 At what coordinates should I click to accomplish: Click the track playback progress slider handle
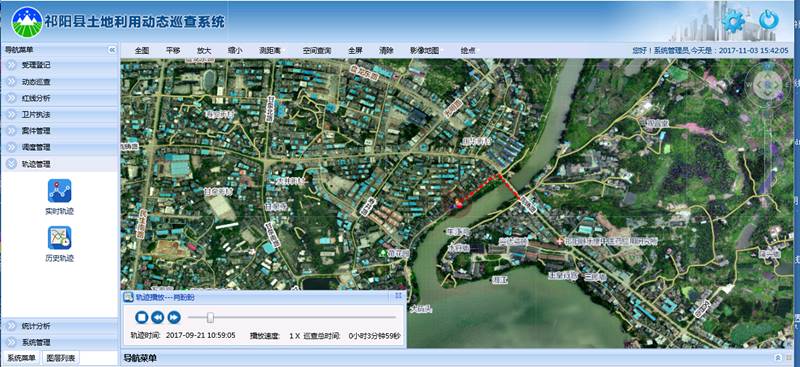point(210,317)
